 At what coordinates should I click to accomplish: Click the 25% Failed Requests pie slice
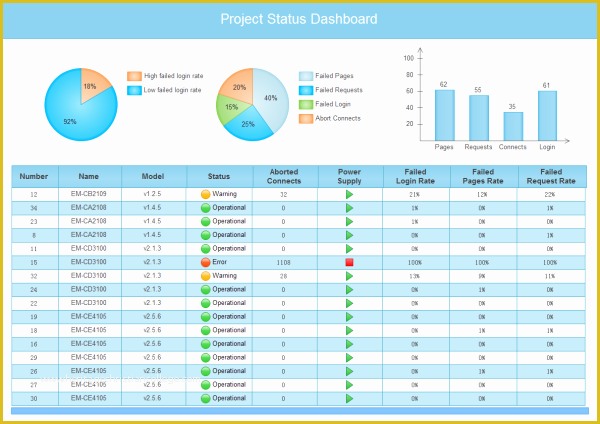point(249,123)
